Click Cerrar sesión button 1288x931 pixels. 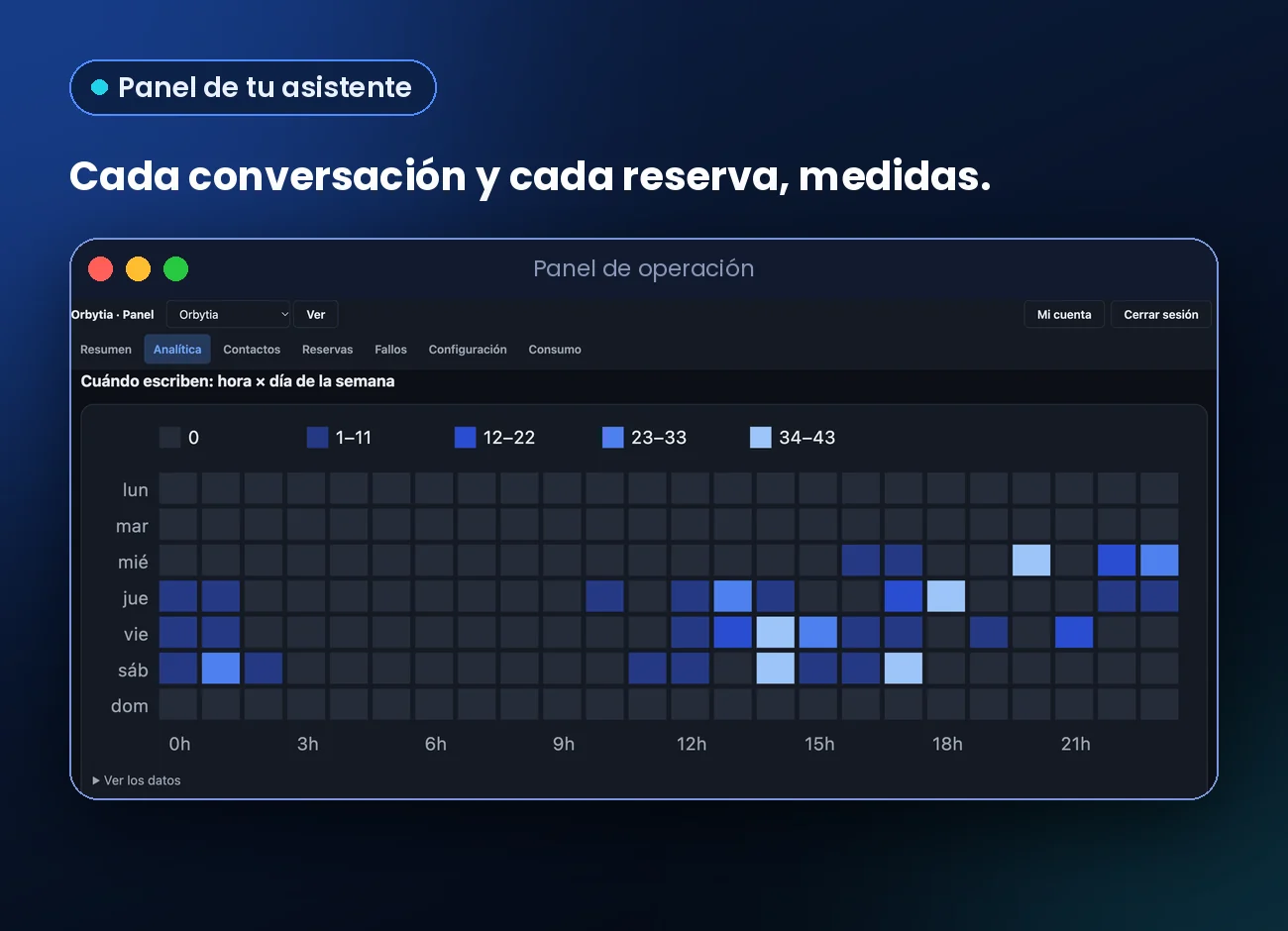pyautogui.click(x=1160, y=315)
